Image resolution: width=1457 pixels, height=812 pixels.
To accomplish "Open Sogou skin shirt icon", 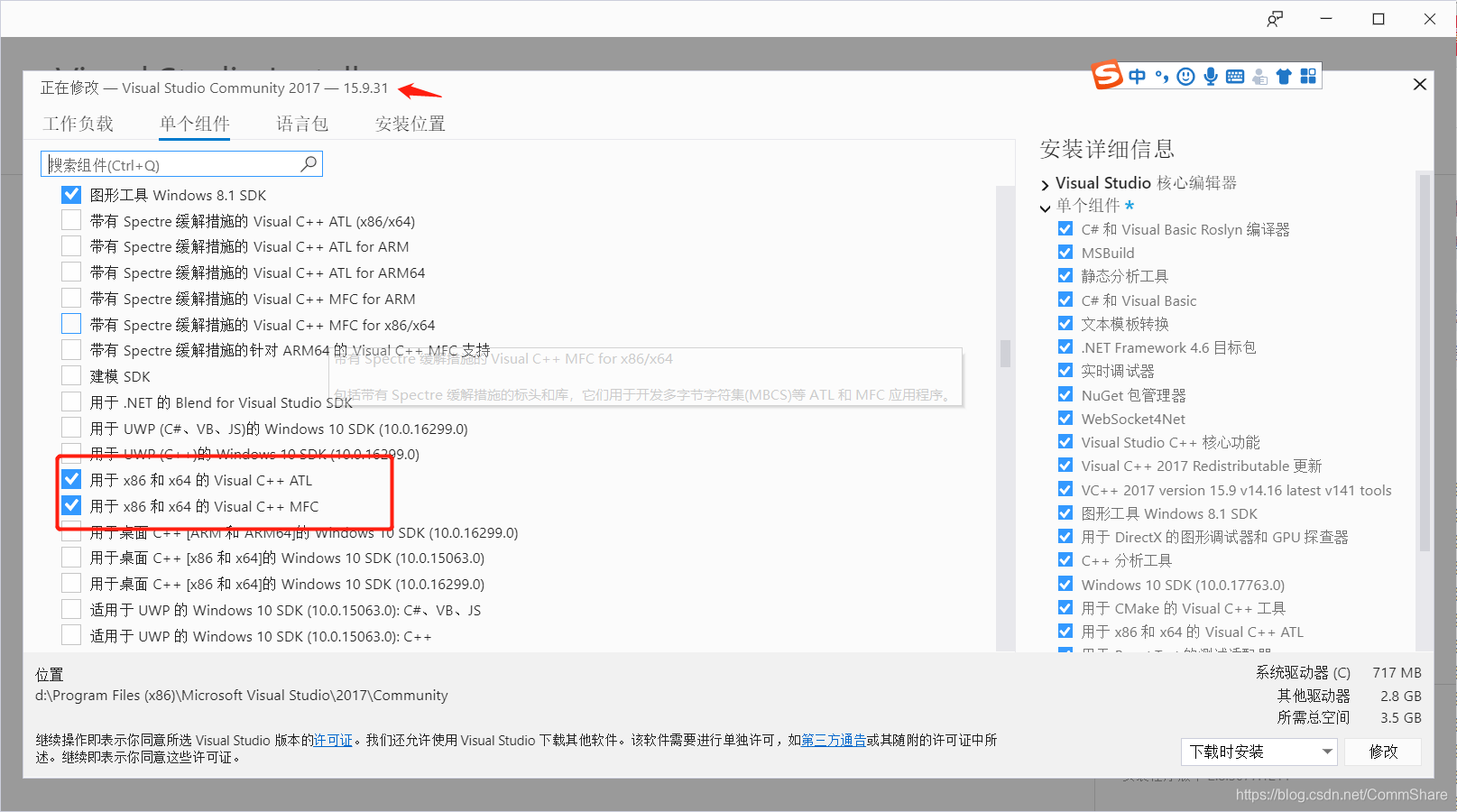I will click(x=1284, y=77).
